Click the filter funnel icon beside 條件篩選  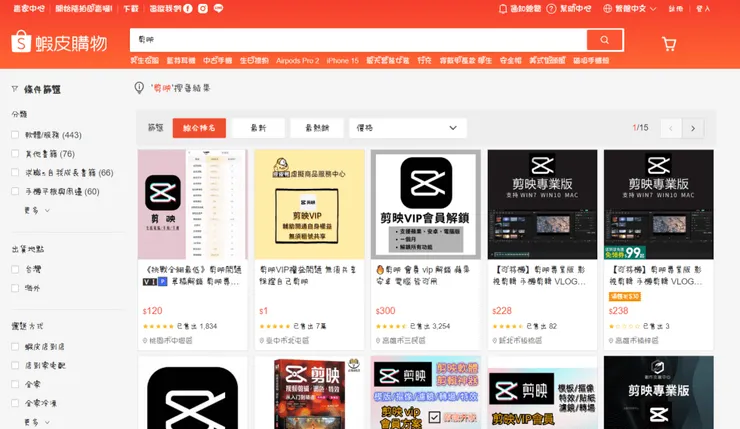click(15, 89)
